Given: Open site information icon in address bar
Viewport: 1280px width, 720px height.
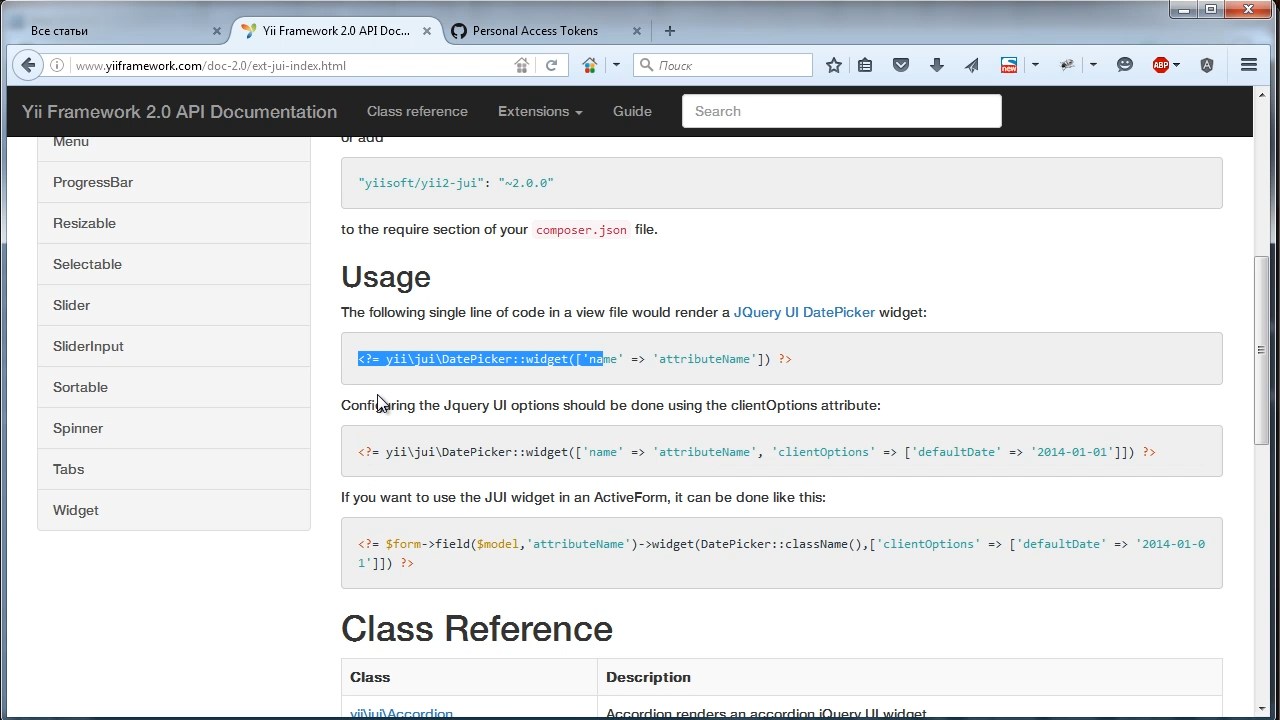Looking at the screenshot, I should click(57, 65).
